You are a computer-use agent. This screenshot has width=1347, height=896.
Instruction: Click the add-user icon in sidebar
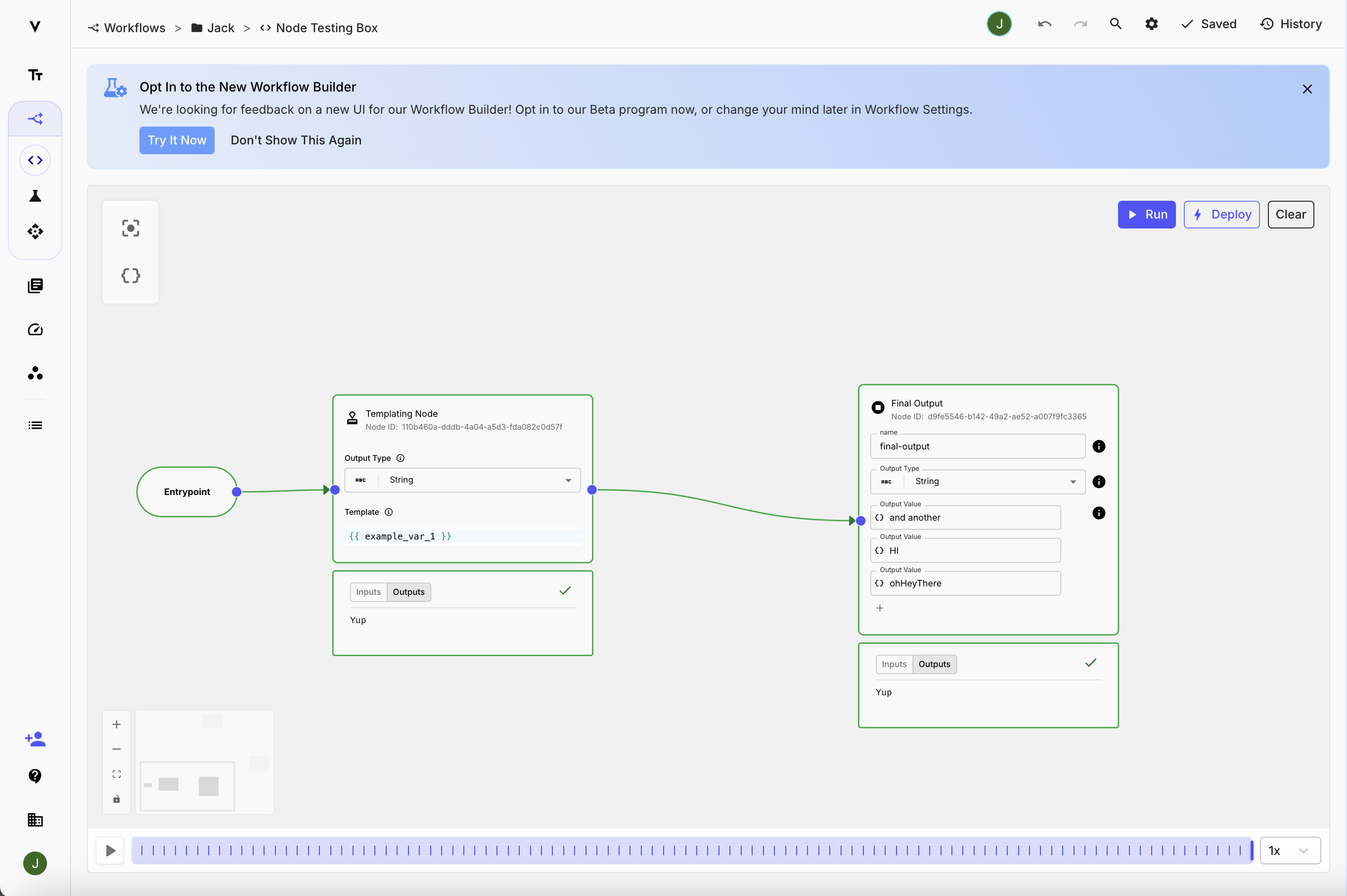pyautogui.click(x=35, y=739)
